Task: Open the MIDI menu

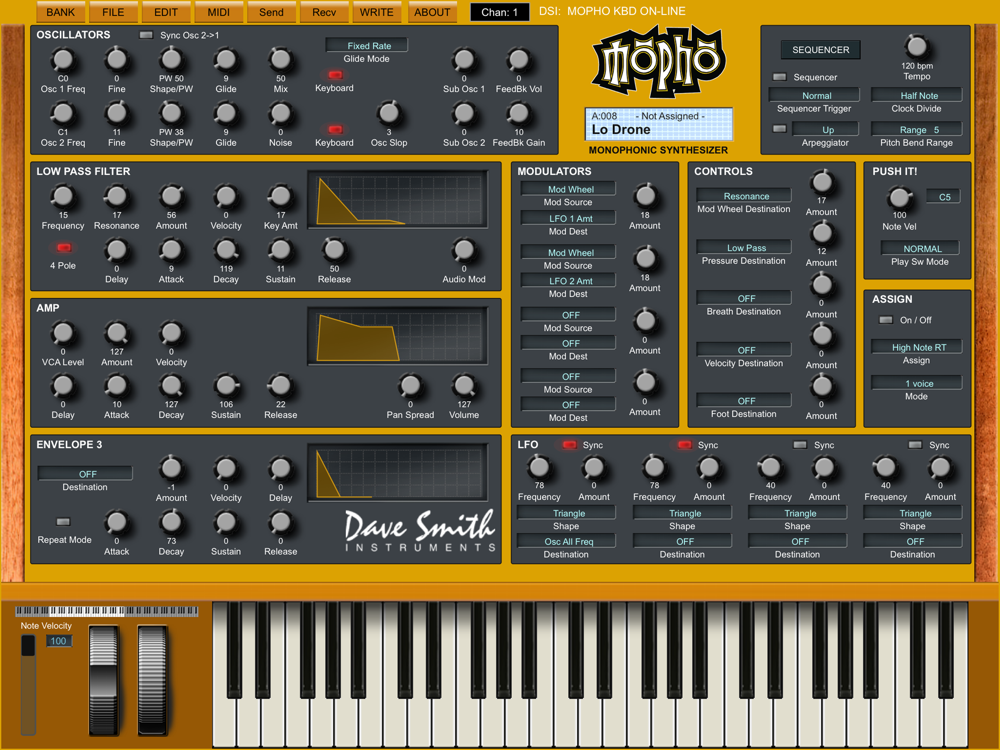Action: click(219, 12)
